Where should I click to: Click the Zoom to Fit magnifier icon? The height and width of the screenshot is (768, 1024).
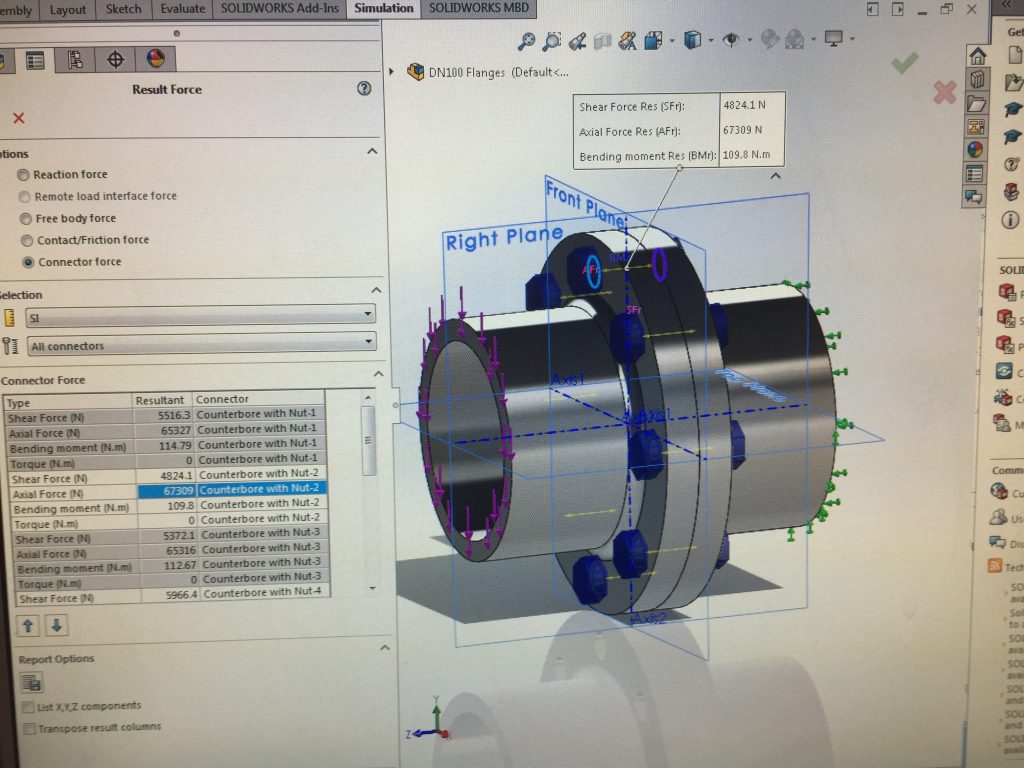pyautogui.click(x=526, y=41)
